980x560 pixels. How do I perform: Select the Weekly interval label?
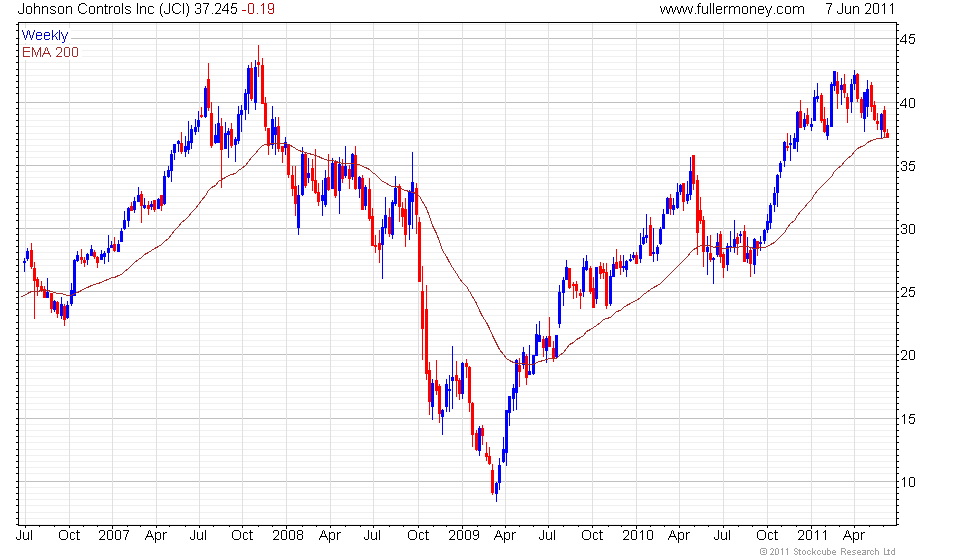(44, 36)
